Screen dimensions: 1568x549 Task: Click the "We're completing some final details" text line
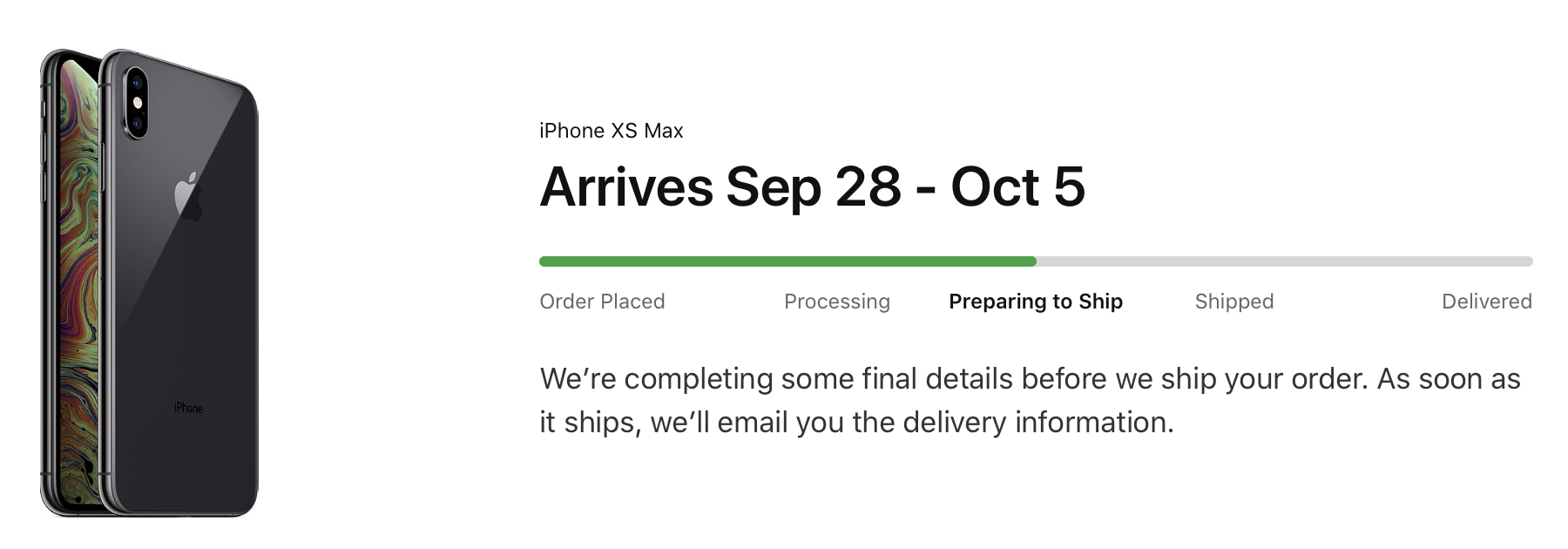(1030, 379)
